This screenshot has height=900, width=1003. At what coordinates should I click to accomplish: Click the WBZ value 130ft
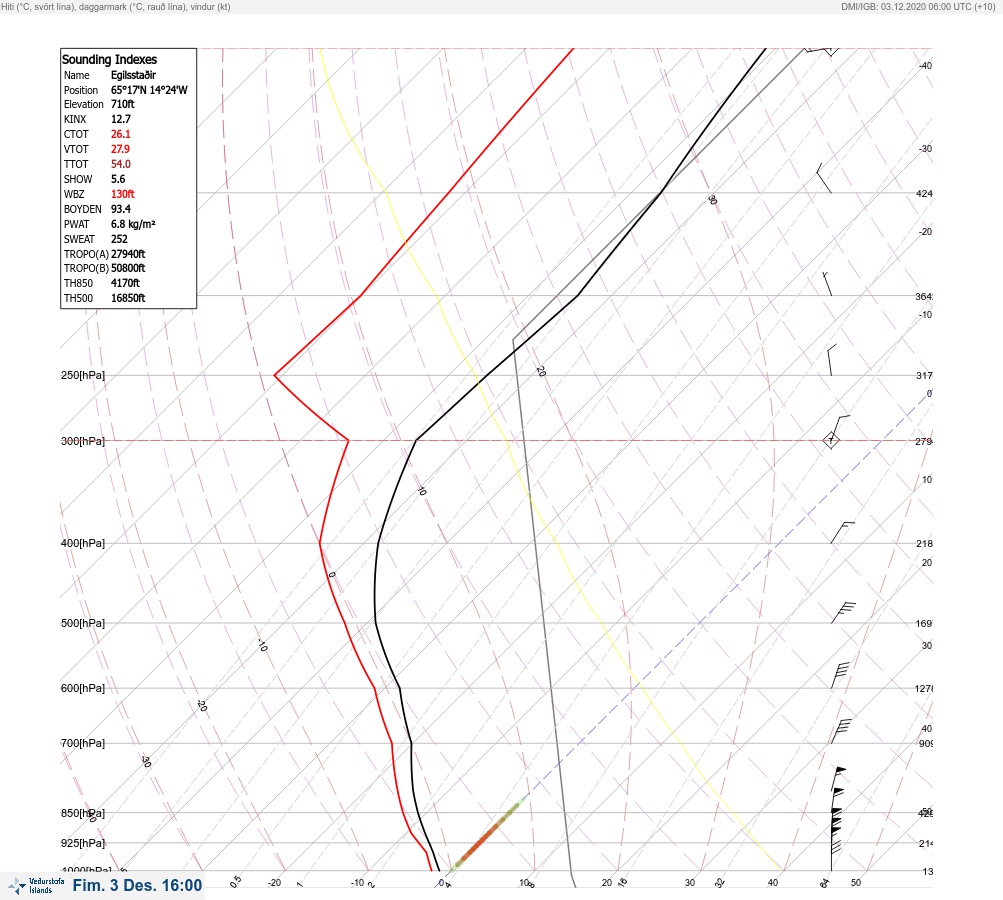[x=122, y=194]
